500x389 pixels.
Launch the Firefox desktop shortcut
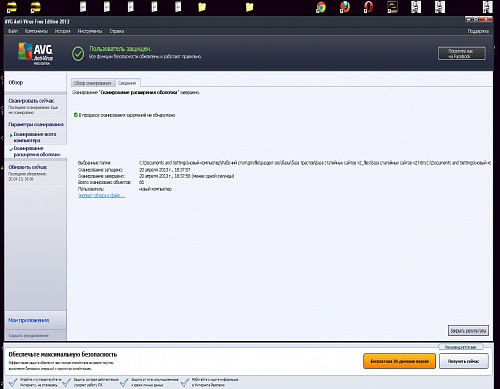pyautogui.click(x=345, y=7)
